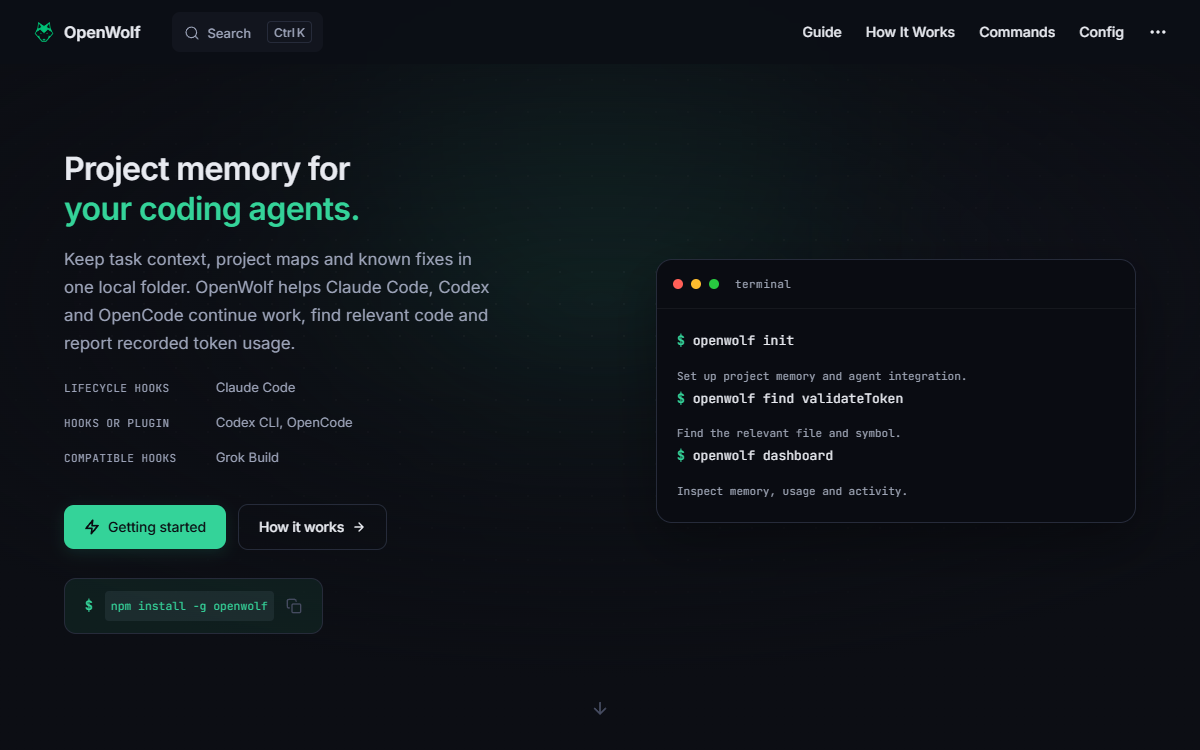
Task: Select the openwolf find validateToken line
Action: (790, 399)
